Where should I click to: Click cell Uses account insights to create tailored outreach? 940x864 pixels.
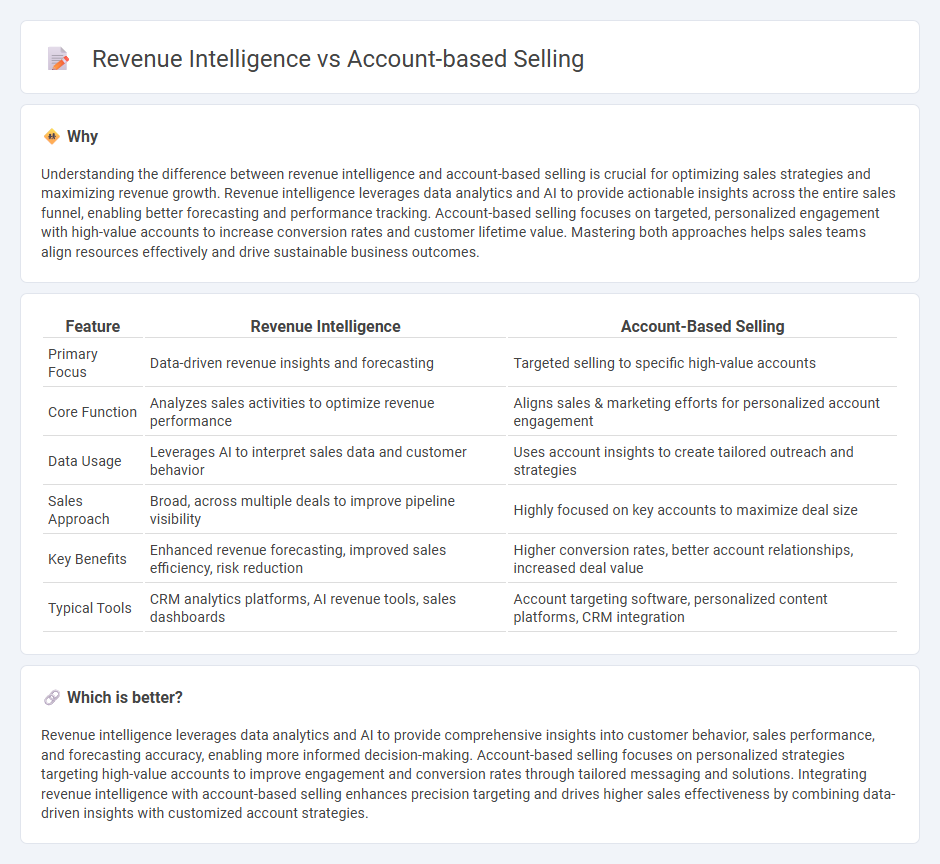click(703, 461)
